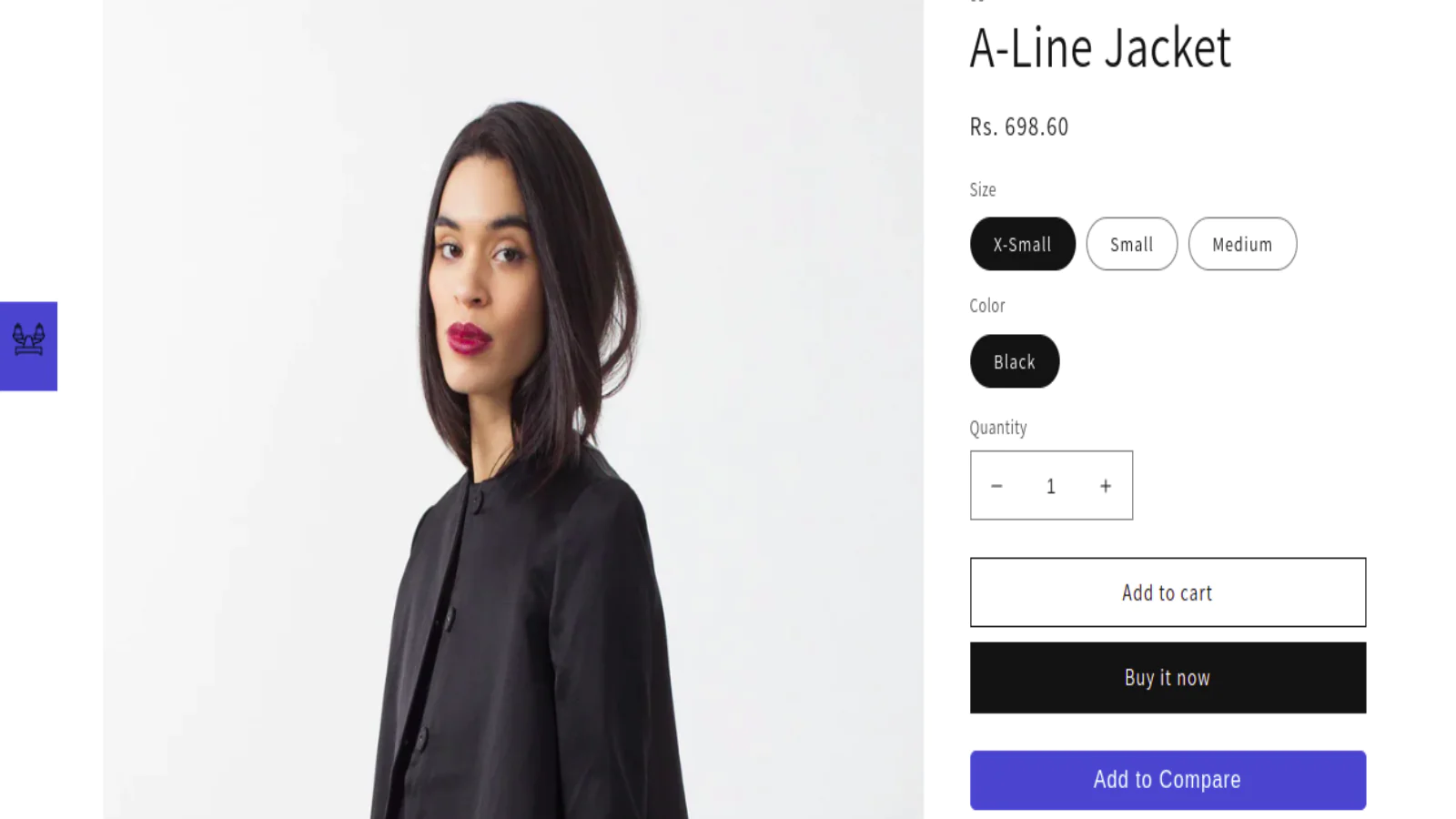The height and width of the screenshot is (819, 1456).
Task: Click the Buy it now button
Action: click(1168, 678)
